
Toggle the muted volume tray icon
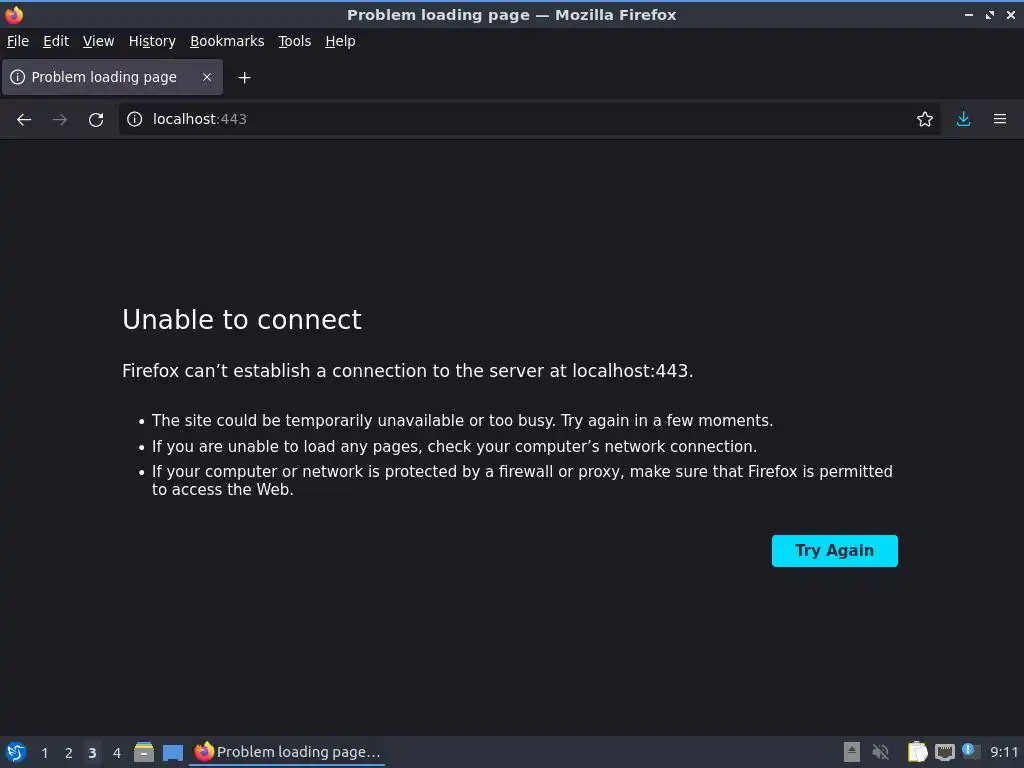pyautogui.click(x=881, y=752)
